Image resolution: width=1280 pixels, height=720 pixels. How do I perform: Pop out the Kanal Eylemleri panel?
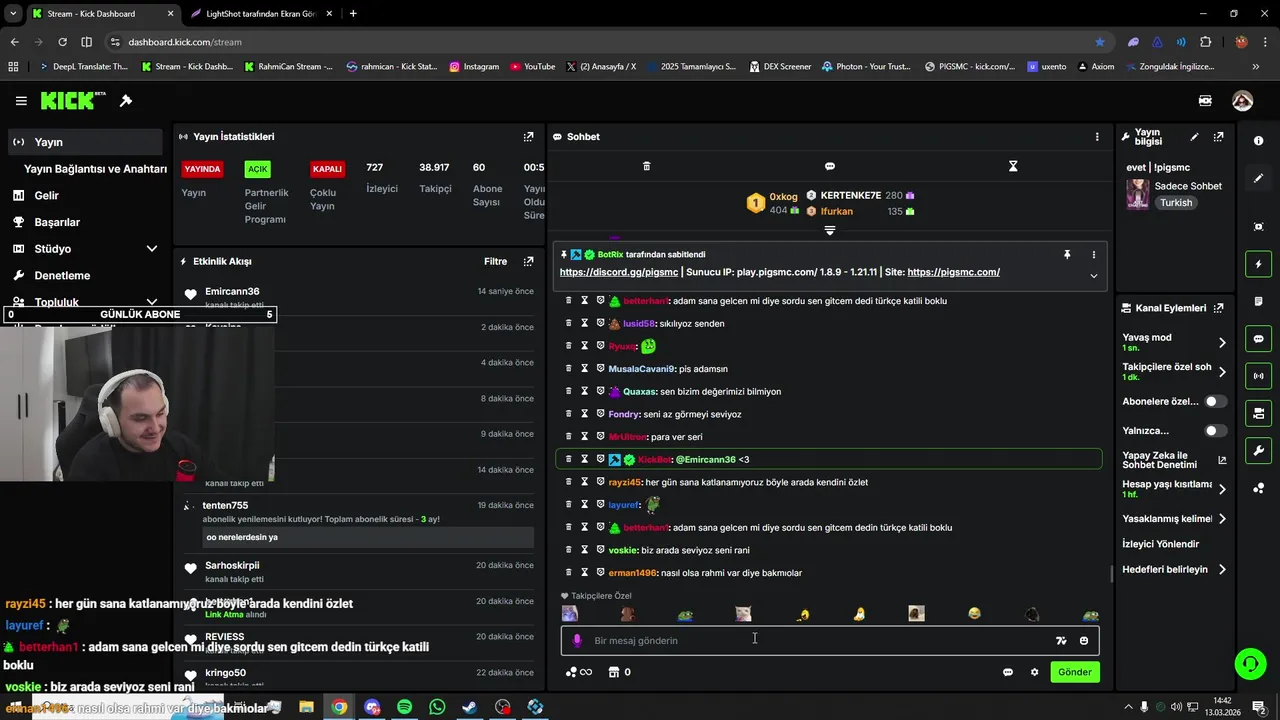(1218, 308)
